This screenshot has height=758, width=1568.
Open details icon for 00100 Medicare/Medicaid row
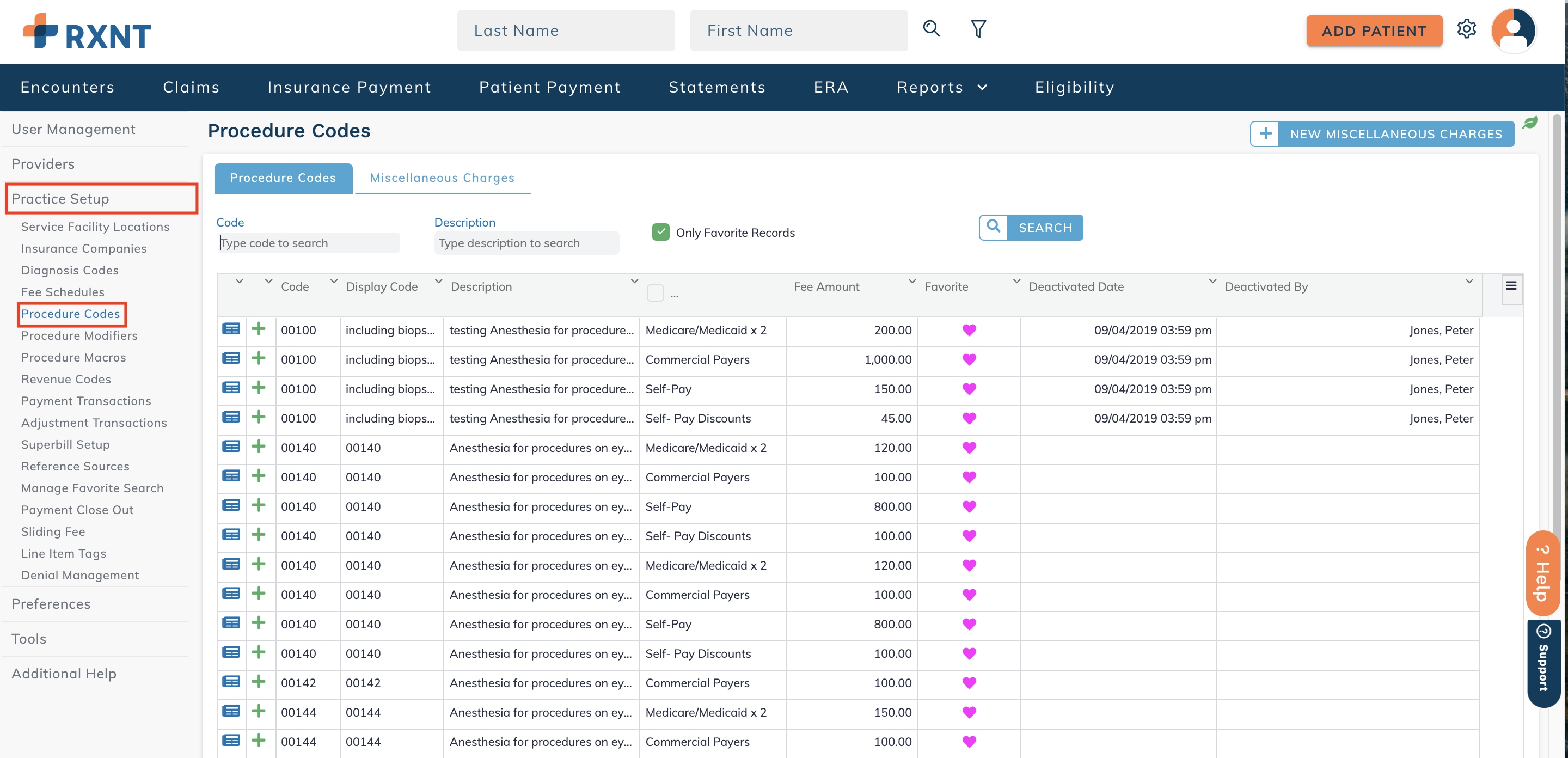(x=231, y=329)
